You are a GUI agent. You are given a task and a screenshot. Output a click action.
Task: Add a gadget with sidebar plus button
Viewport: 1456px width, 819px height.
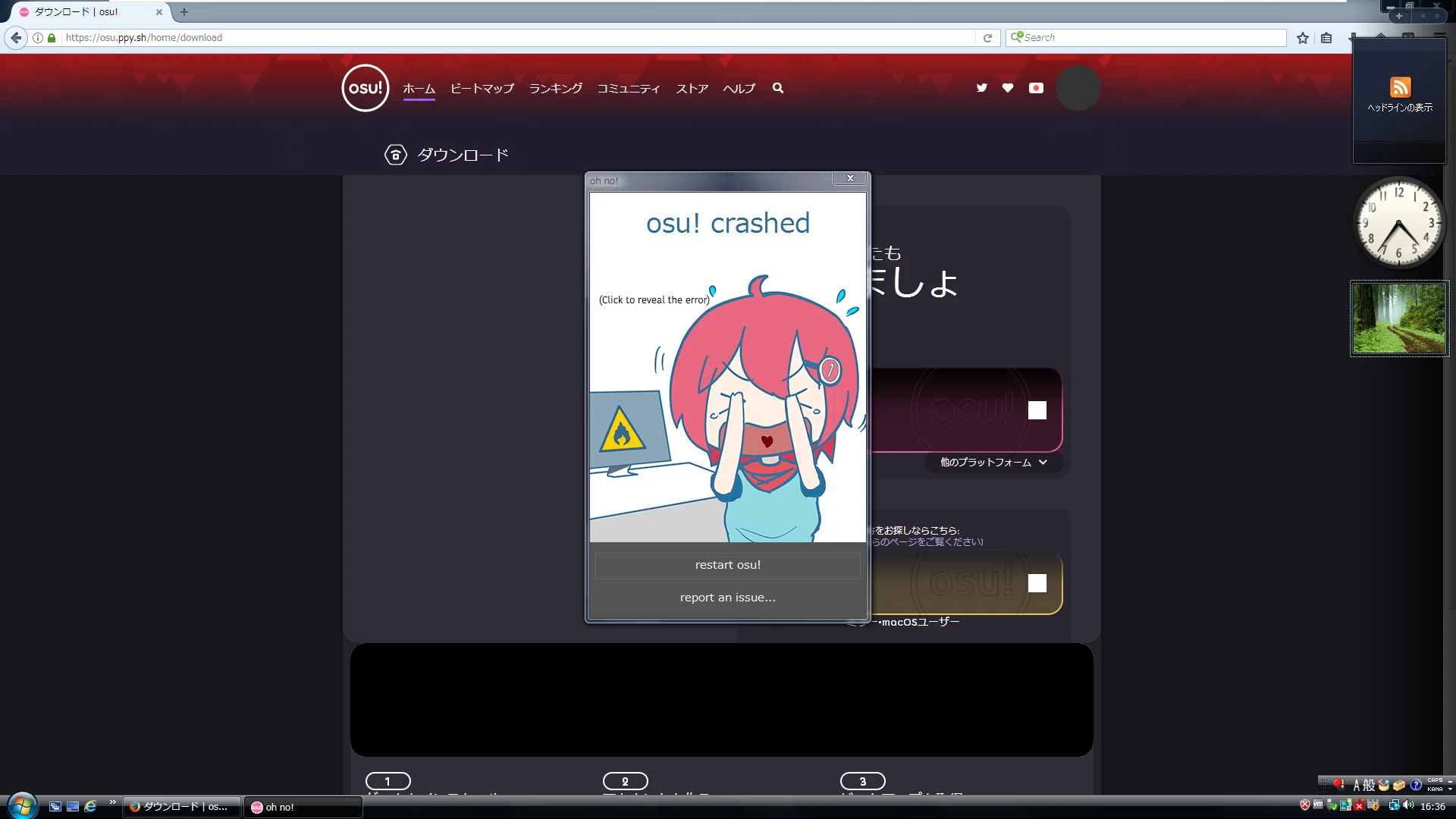(1399, 16)
